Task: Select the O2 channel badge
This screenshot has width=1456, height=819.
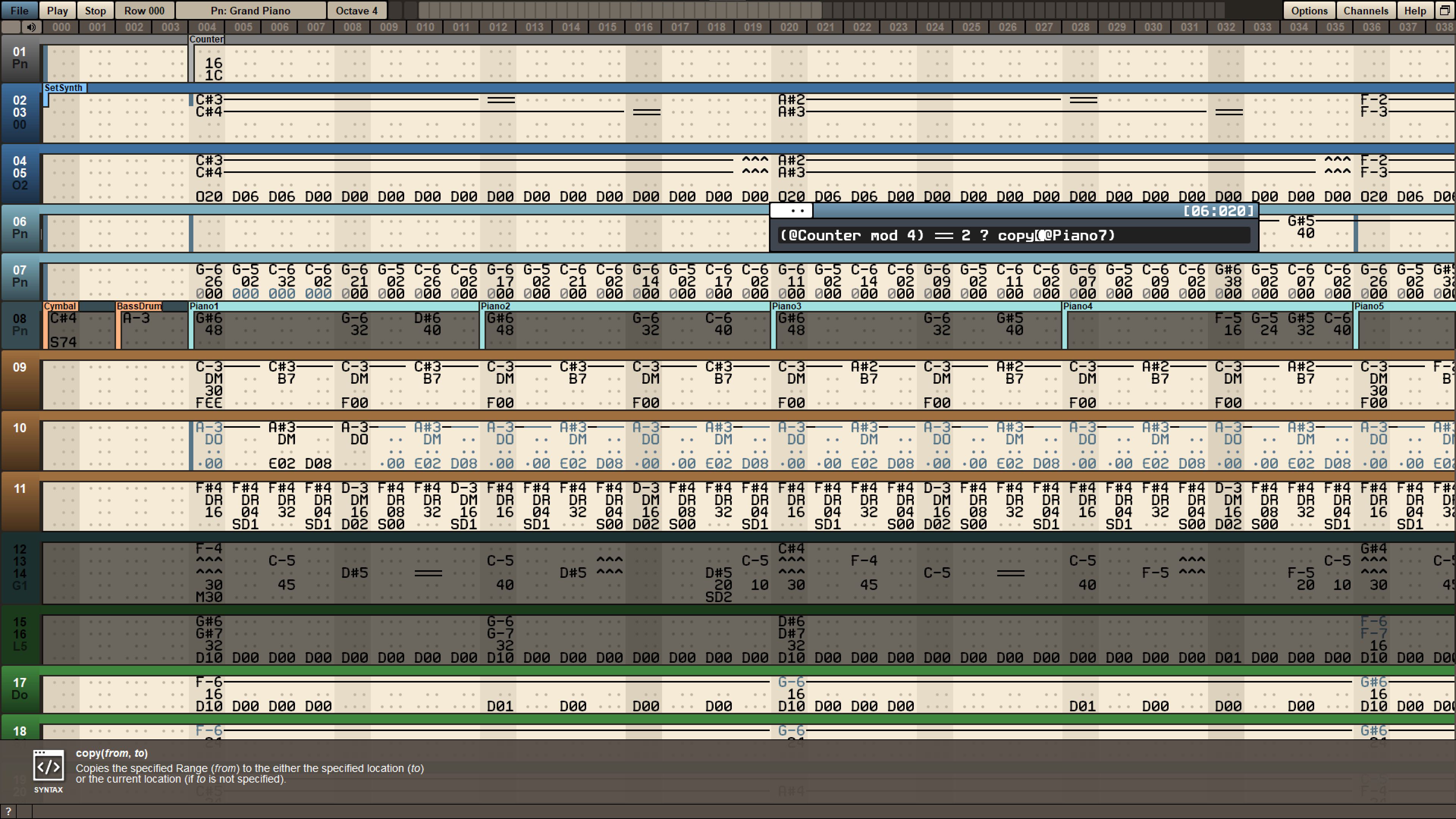Action: (x=20, y=185)
